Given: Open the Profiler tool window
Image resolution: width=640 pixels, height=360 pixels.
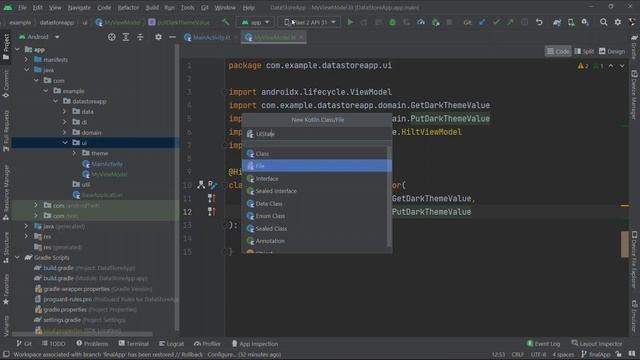Looking at the screenshot, I should click(207, 344).
